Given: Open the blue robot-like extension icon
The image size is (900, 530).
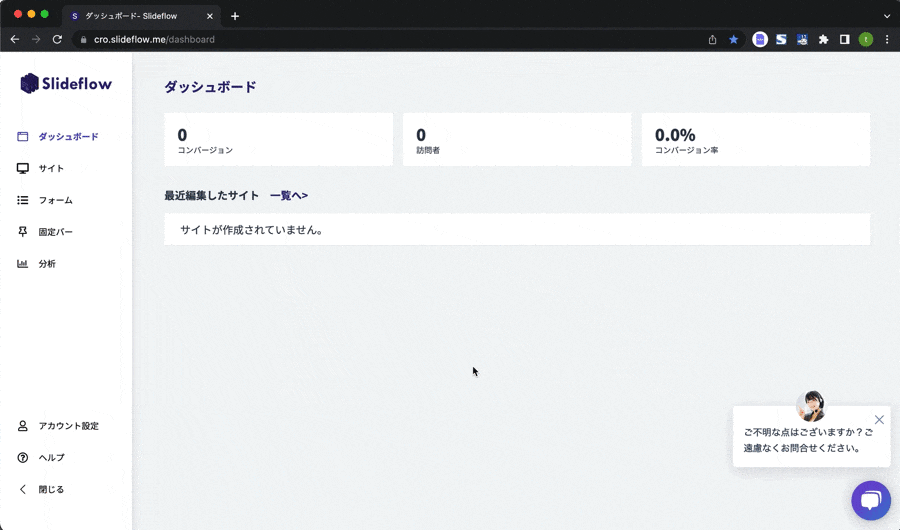Looking at the screenshot, I should pyautogui.click(x=802, y=40).
